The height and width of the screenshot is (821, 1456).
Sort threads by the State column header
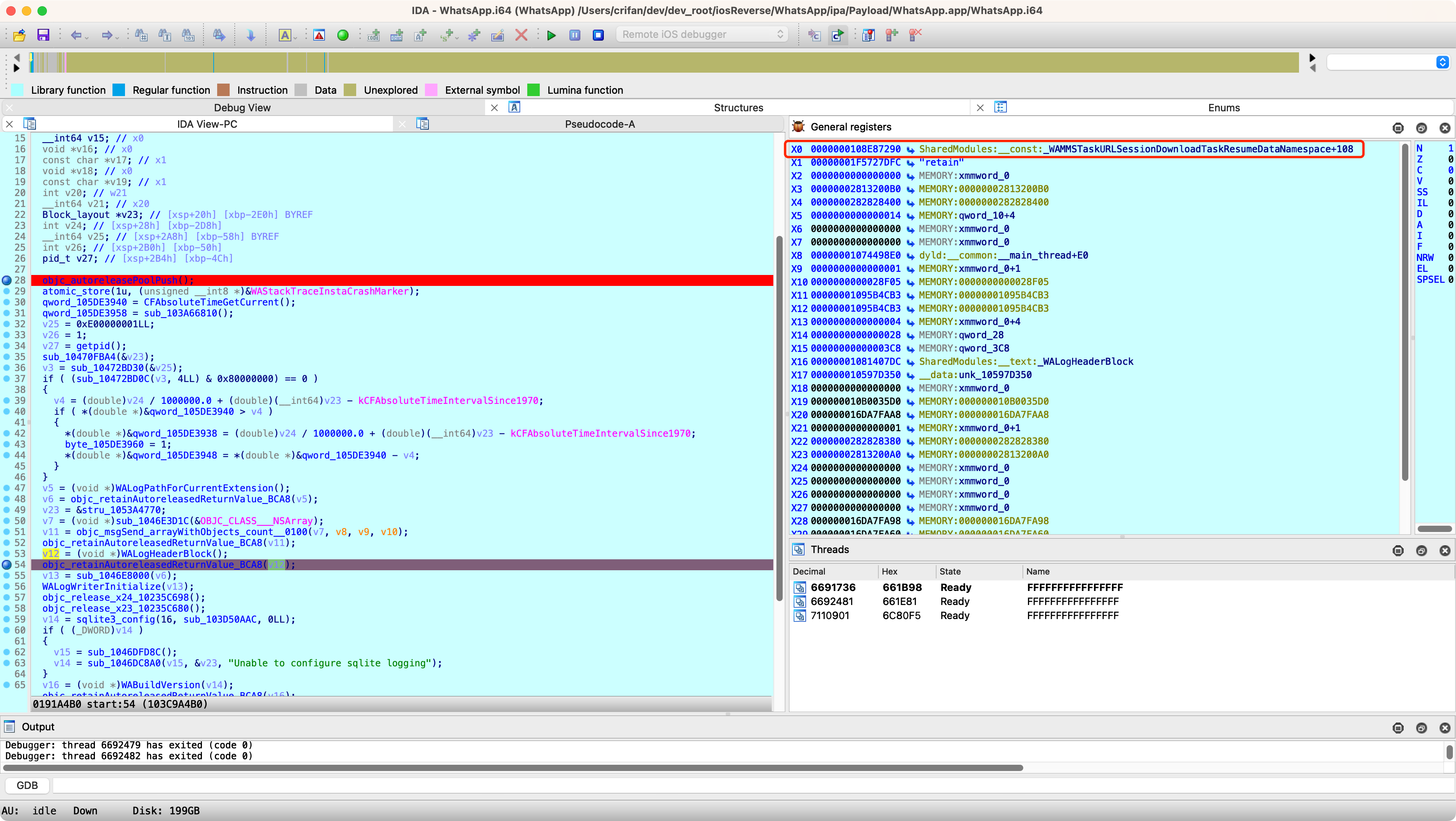[x=978, y=572]
